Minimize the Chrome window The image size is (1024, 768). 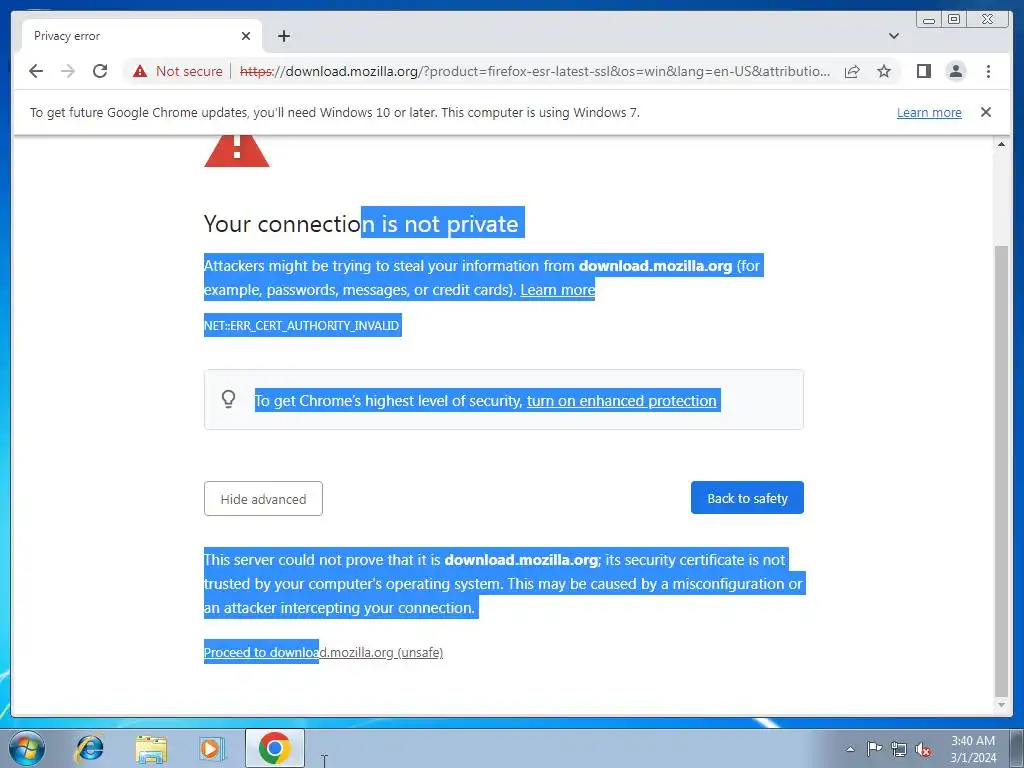pyautogui.click(x=929, y=20)
